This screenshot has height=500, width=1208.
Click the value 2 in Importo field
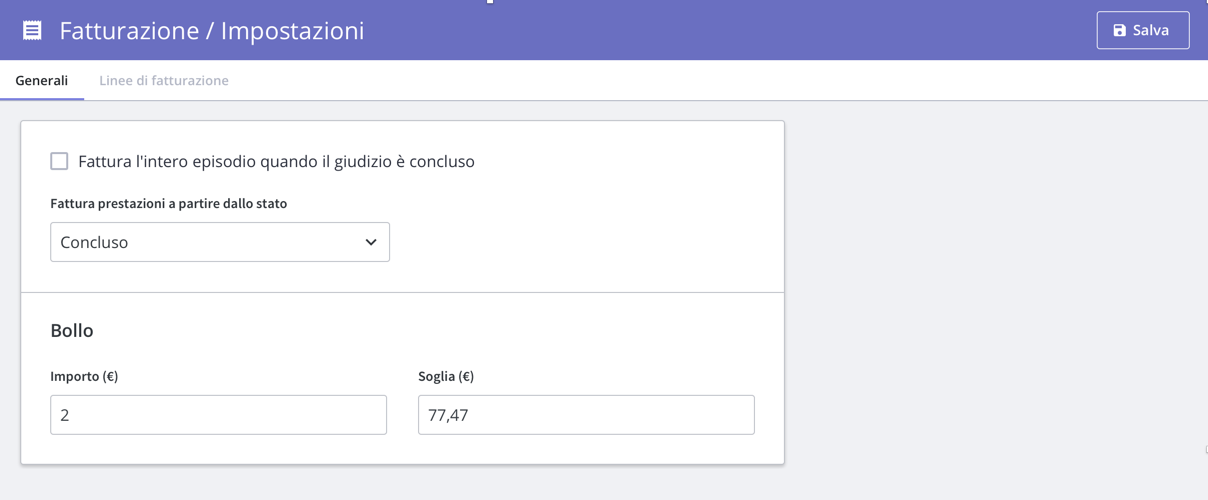[x=65, y=415]
